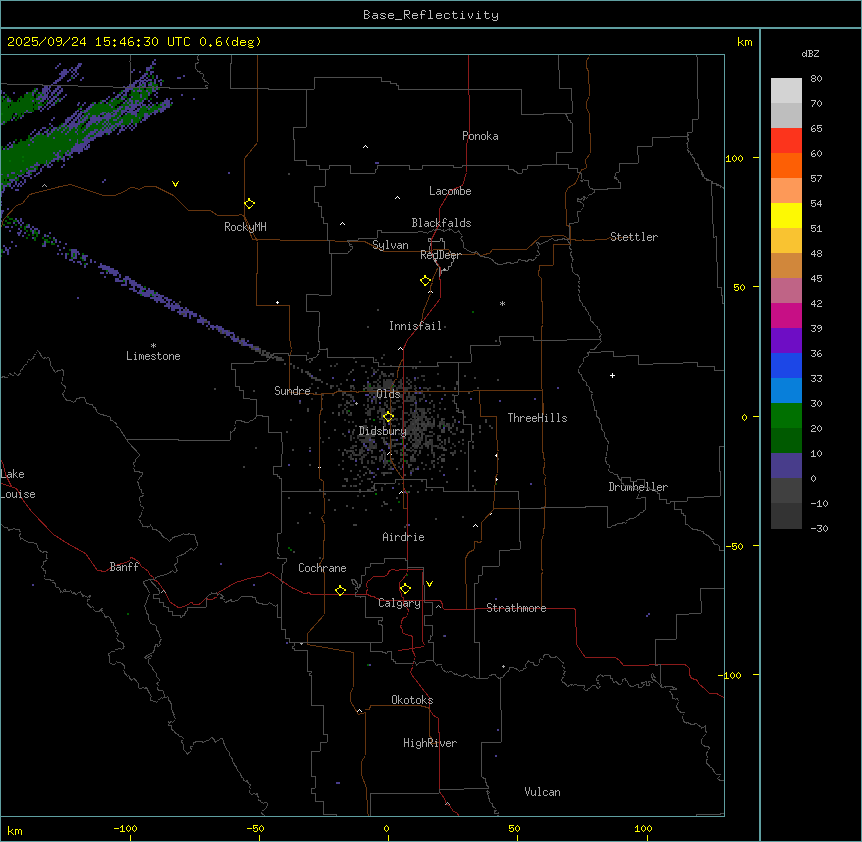
Task: Click the Drumheller city label
Action: tap(638, 488)
